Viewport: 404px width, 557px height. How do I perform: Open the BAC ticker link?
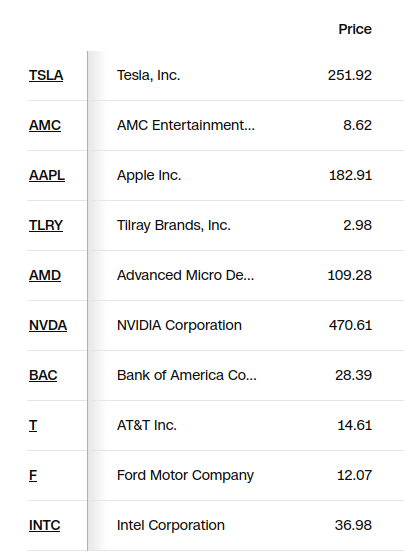(43, 375)
